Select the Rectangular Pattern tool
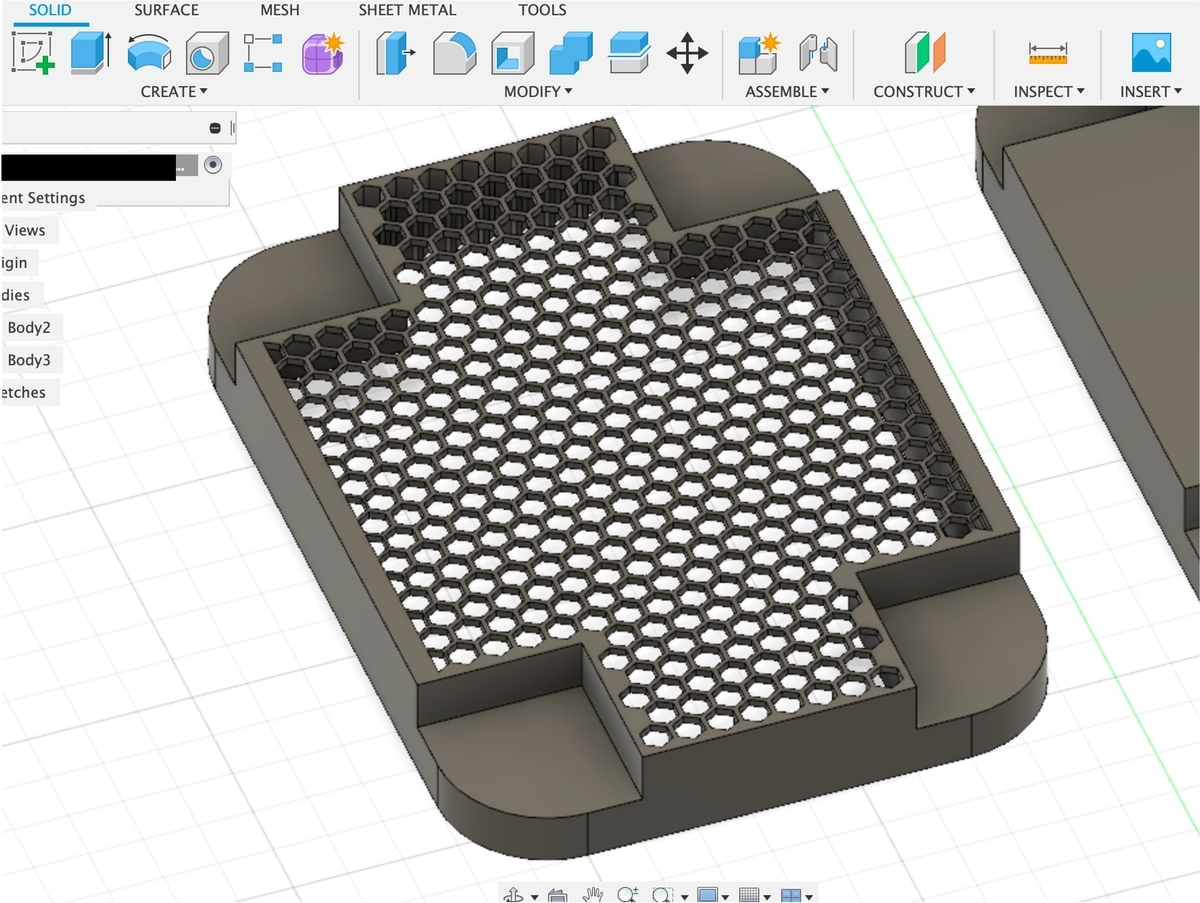The width and height of the screenshot is (1200, 903). tap(263, 52)
